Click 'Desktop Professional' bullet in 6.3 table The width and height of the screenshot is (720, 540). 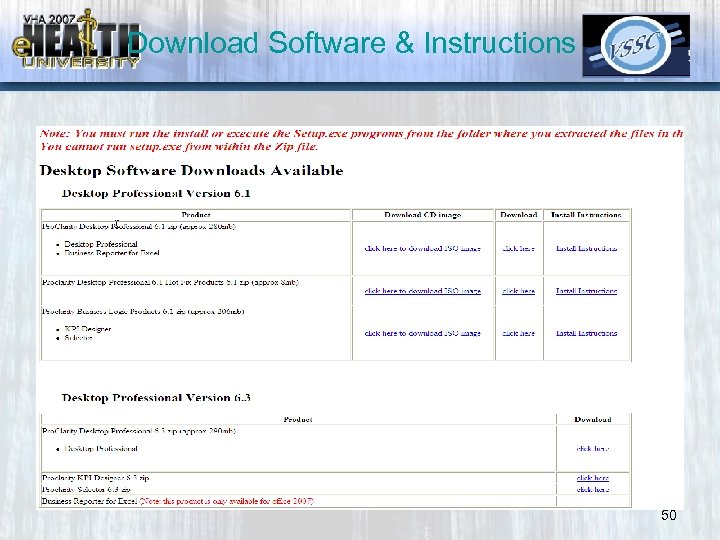(x=101, y=449)
